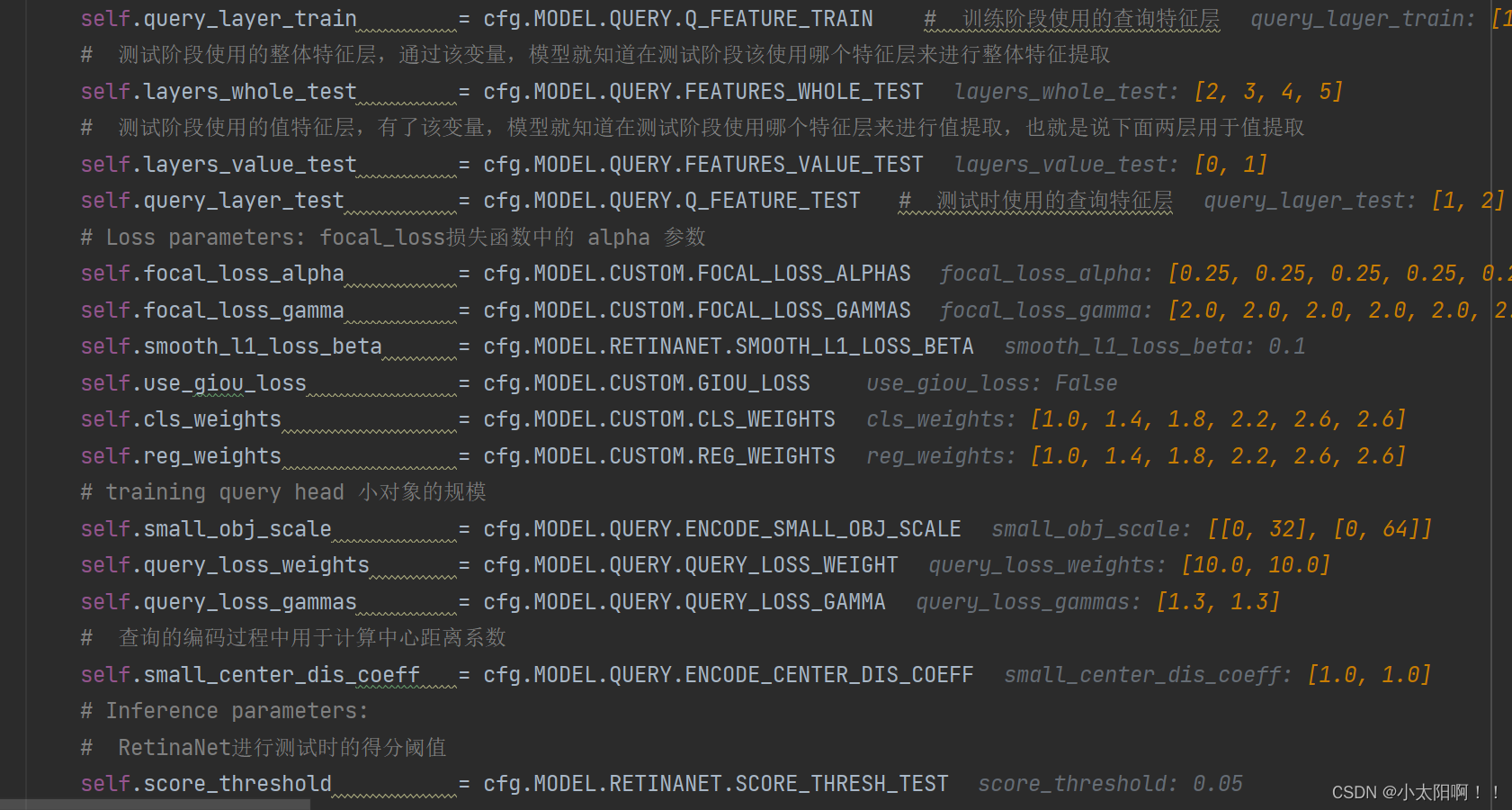Click self.small_center_dis_coeff variable
Image resolution: width=1512 pixels, height=810 pixels.
click(249, 674)
